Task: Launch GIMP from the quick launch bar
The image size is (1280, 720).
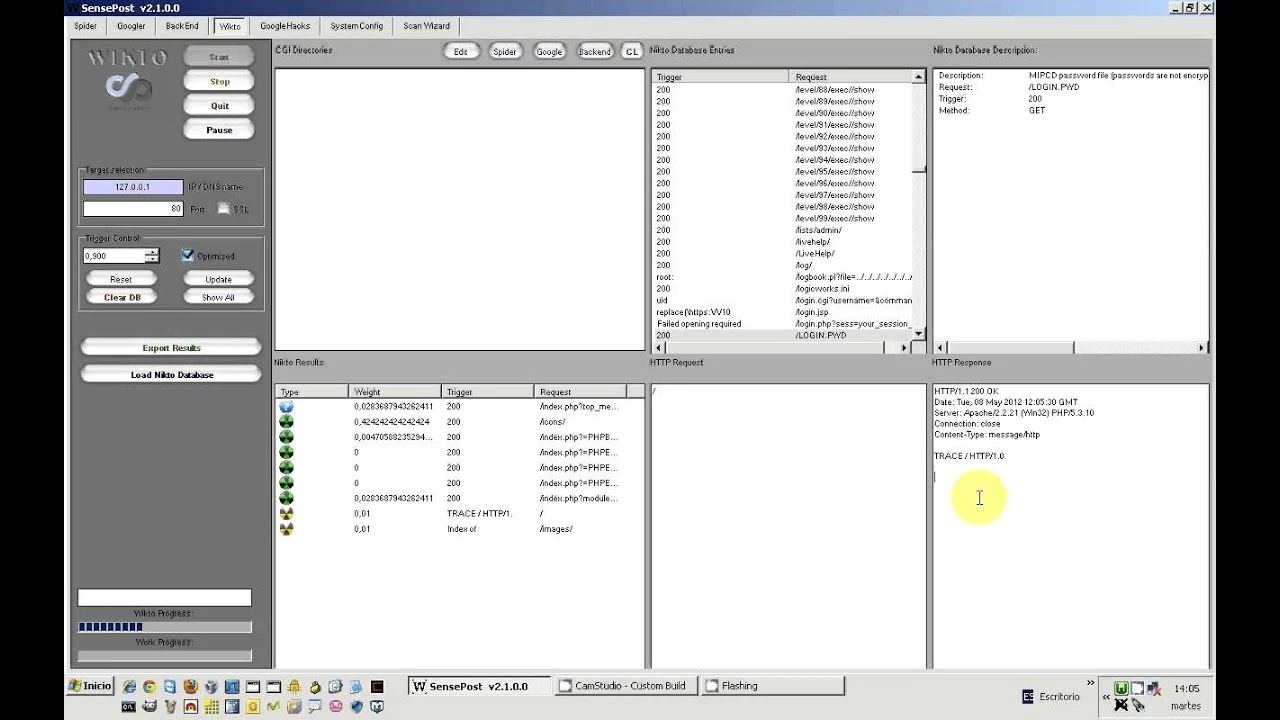Action: pyautogui.click(x=150, y=706)
